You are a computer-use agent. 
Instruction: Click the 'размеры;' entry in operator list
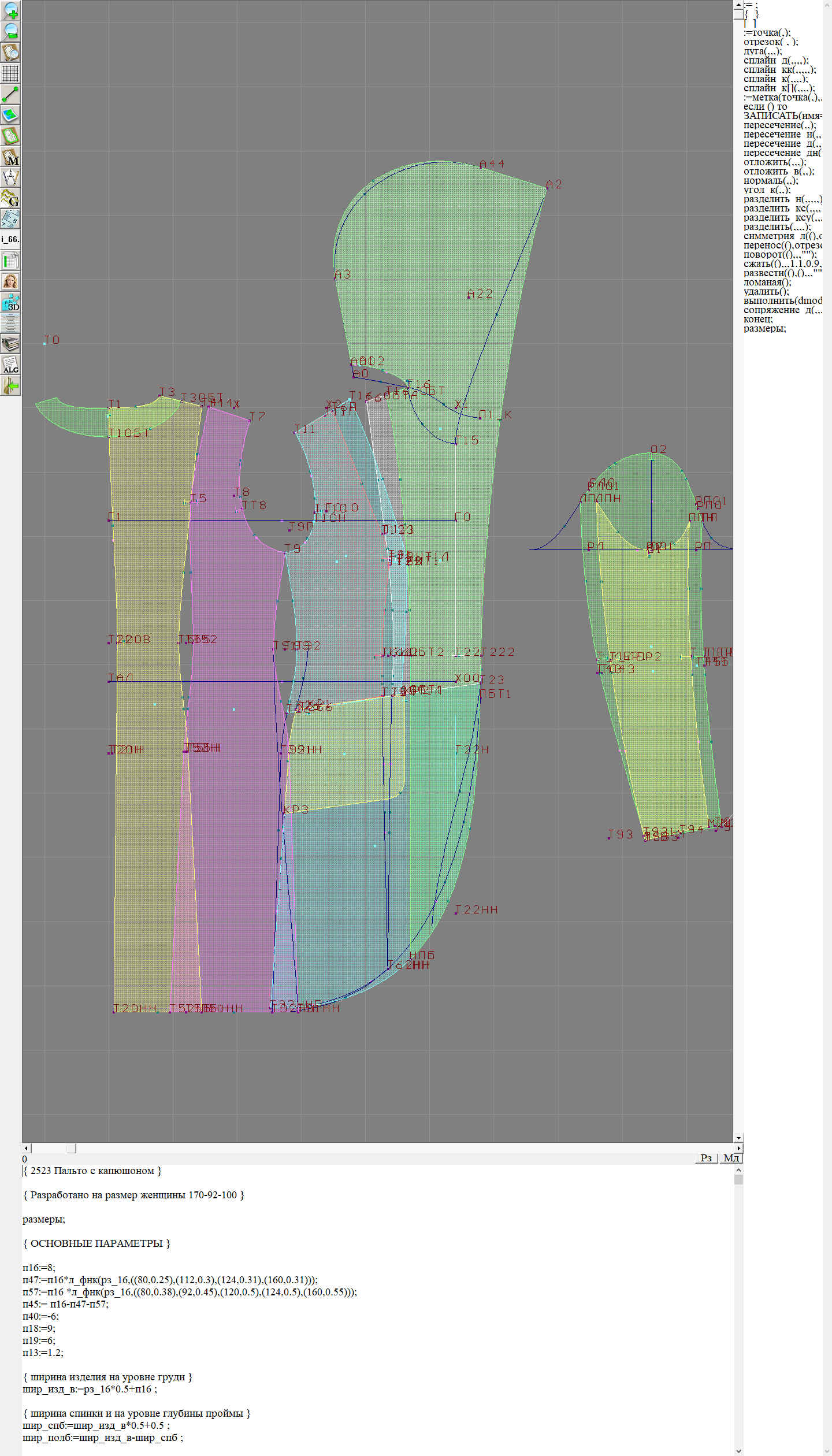[x=764, y=329]
